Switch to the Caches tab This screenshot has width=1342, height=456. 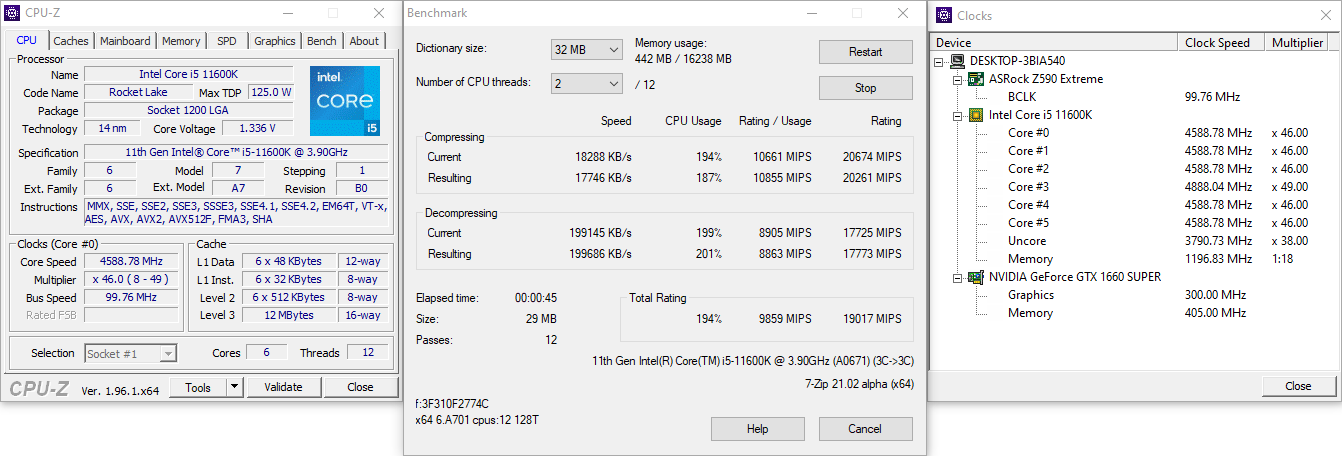[x=71, y=41]
